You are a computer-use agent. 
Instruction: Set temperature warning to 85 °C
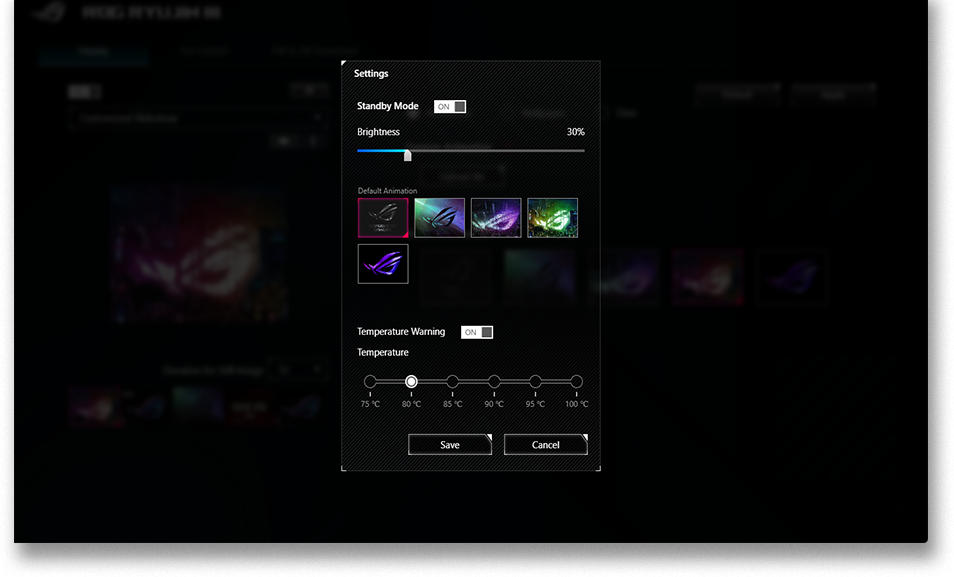(x=453, y=382)
